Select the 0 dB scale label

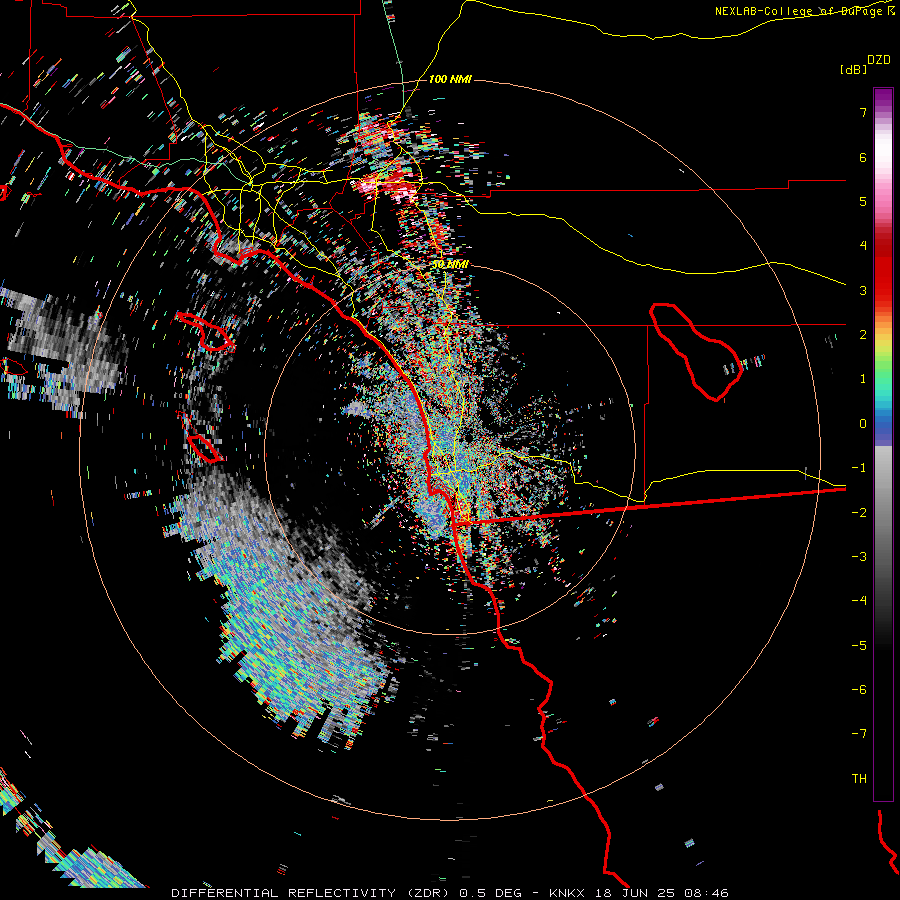[863, 424]
